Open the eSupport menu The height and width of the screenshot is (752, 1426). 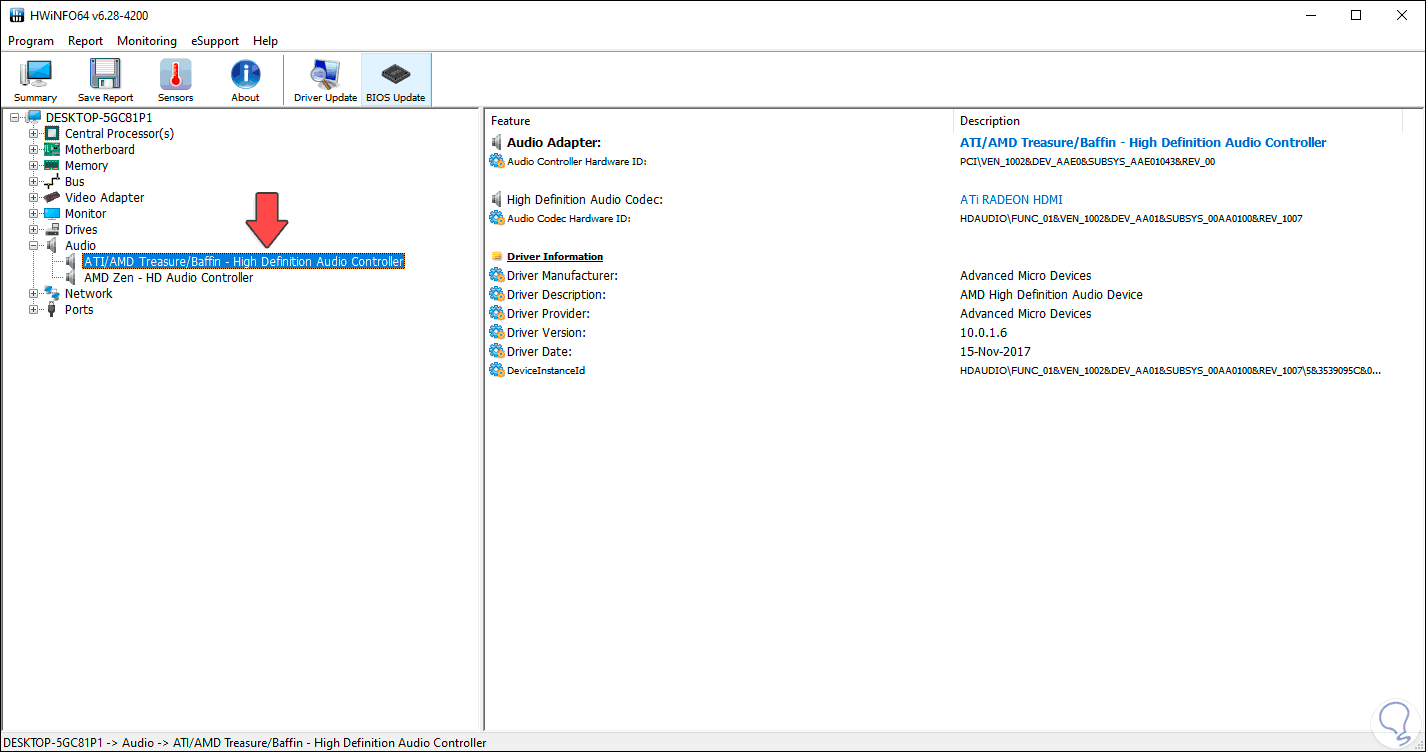pyautogui.click(x=215, y=41)
